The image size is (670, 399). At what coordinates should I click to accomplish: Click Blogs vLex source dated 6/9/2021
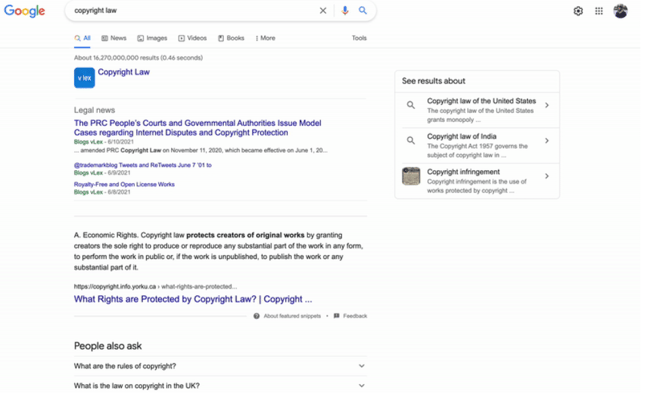tap(88, 173)
